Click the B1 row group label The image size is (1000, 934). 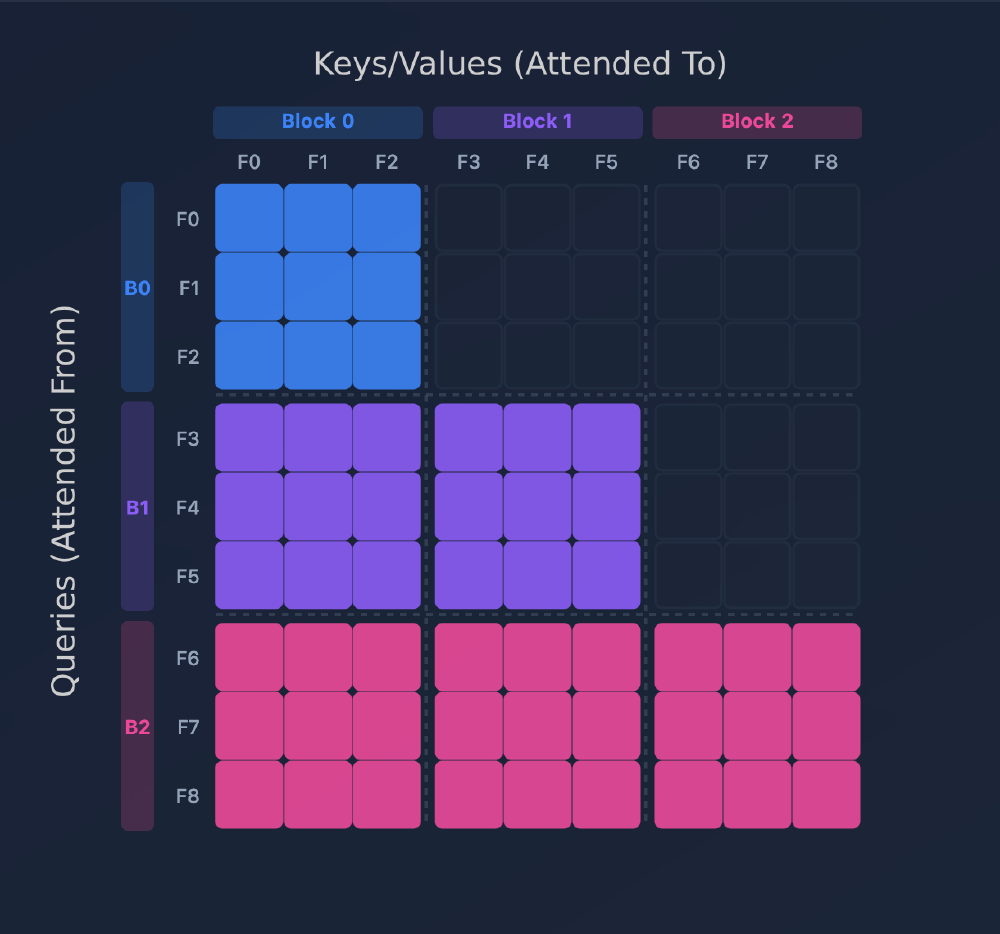pos(137,507)
